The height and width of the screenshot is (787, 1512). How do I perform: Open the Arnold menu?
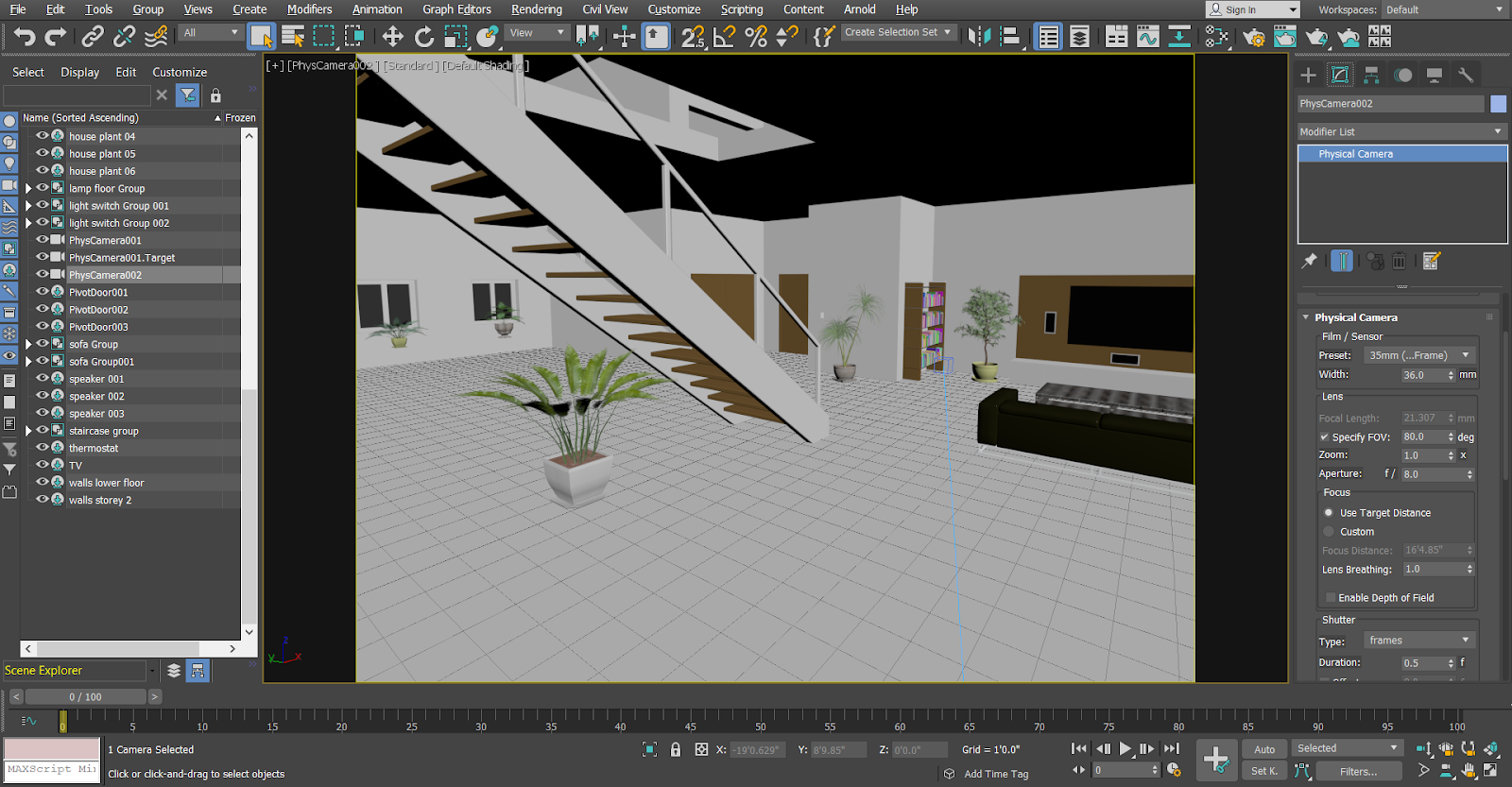pyautogui.click(x=860, y=9)
